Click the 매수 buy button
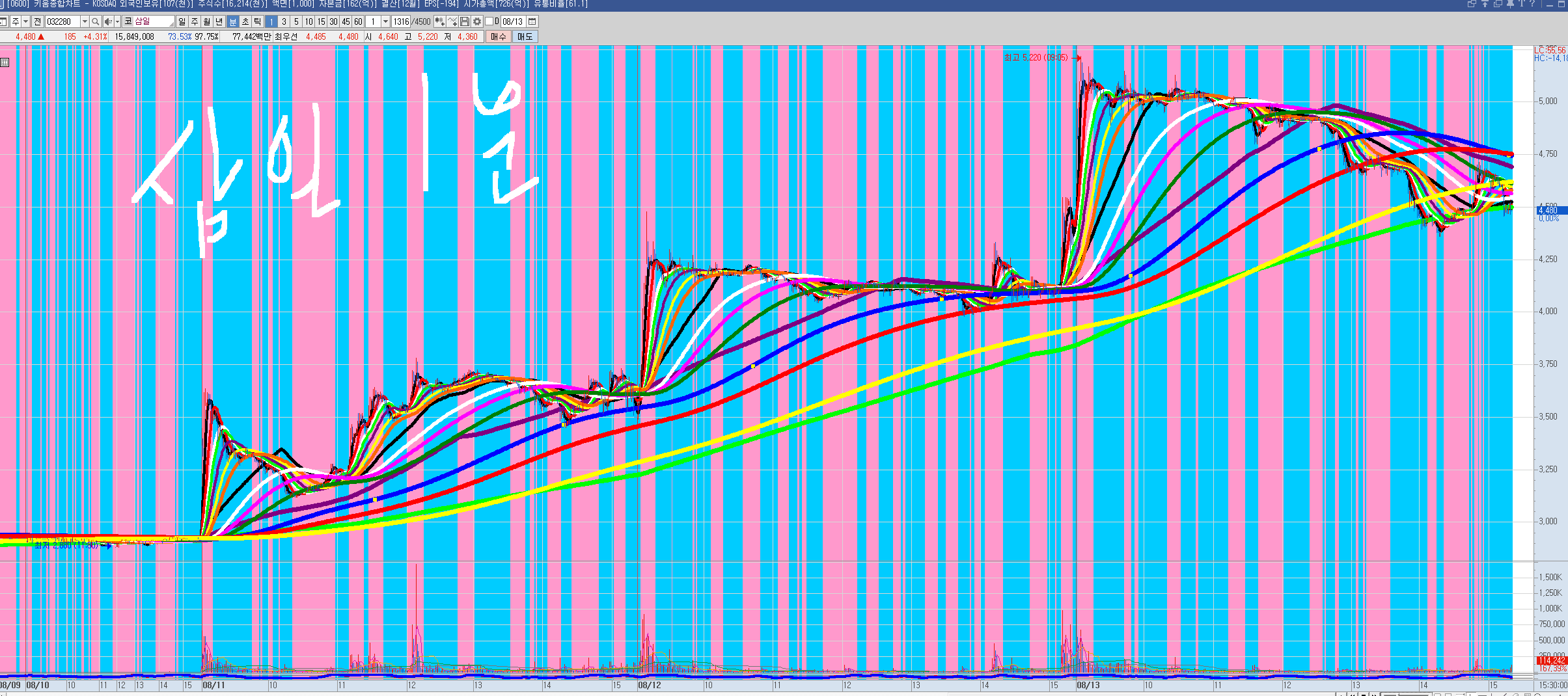This screenshot has height=696, width=1568. (x=498, y=36)
